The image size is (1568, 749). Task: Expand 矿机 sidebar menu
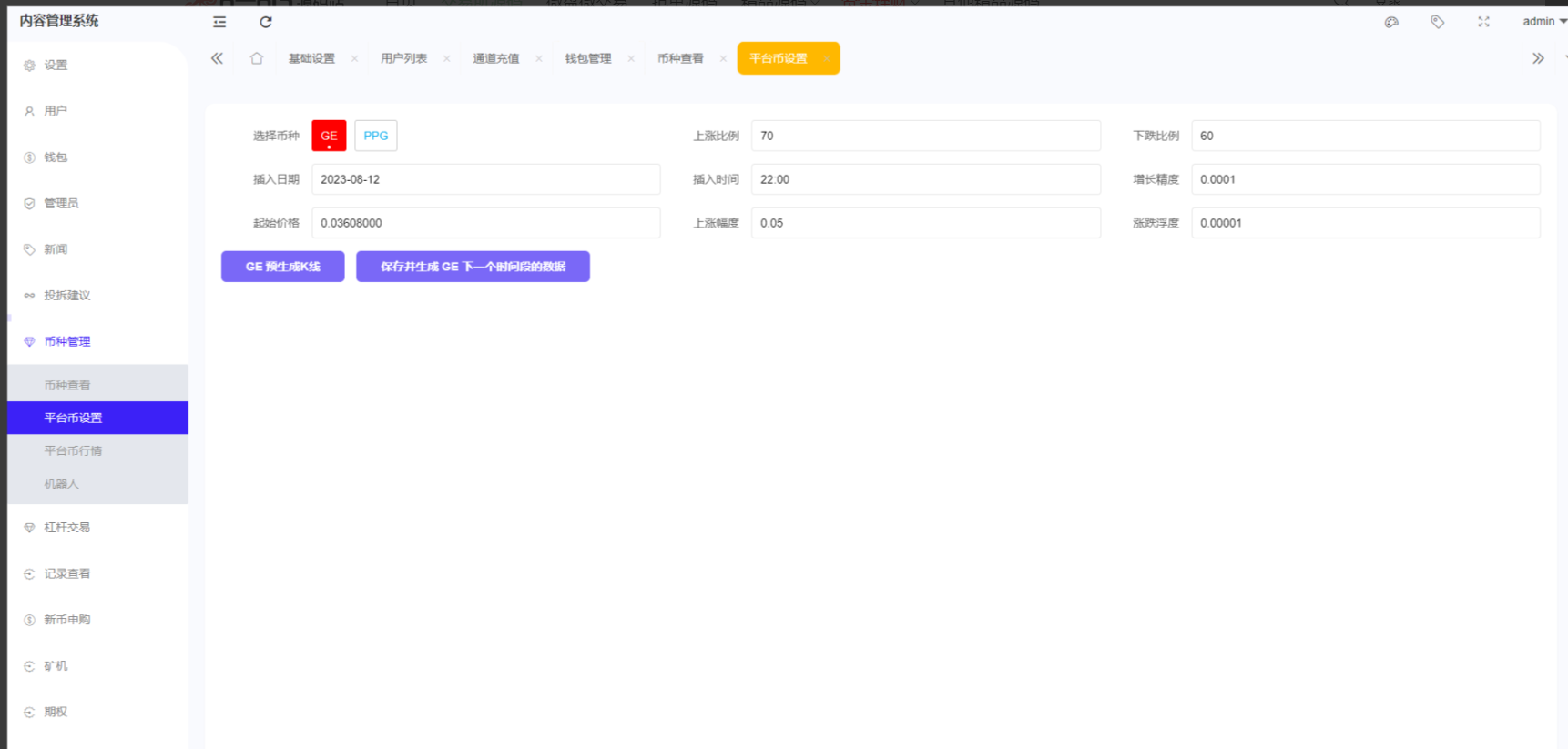tap(97, 666)
